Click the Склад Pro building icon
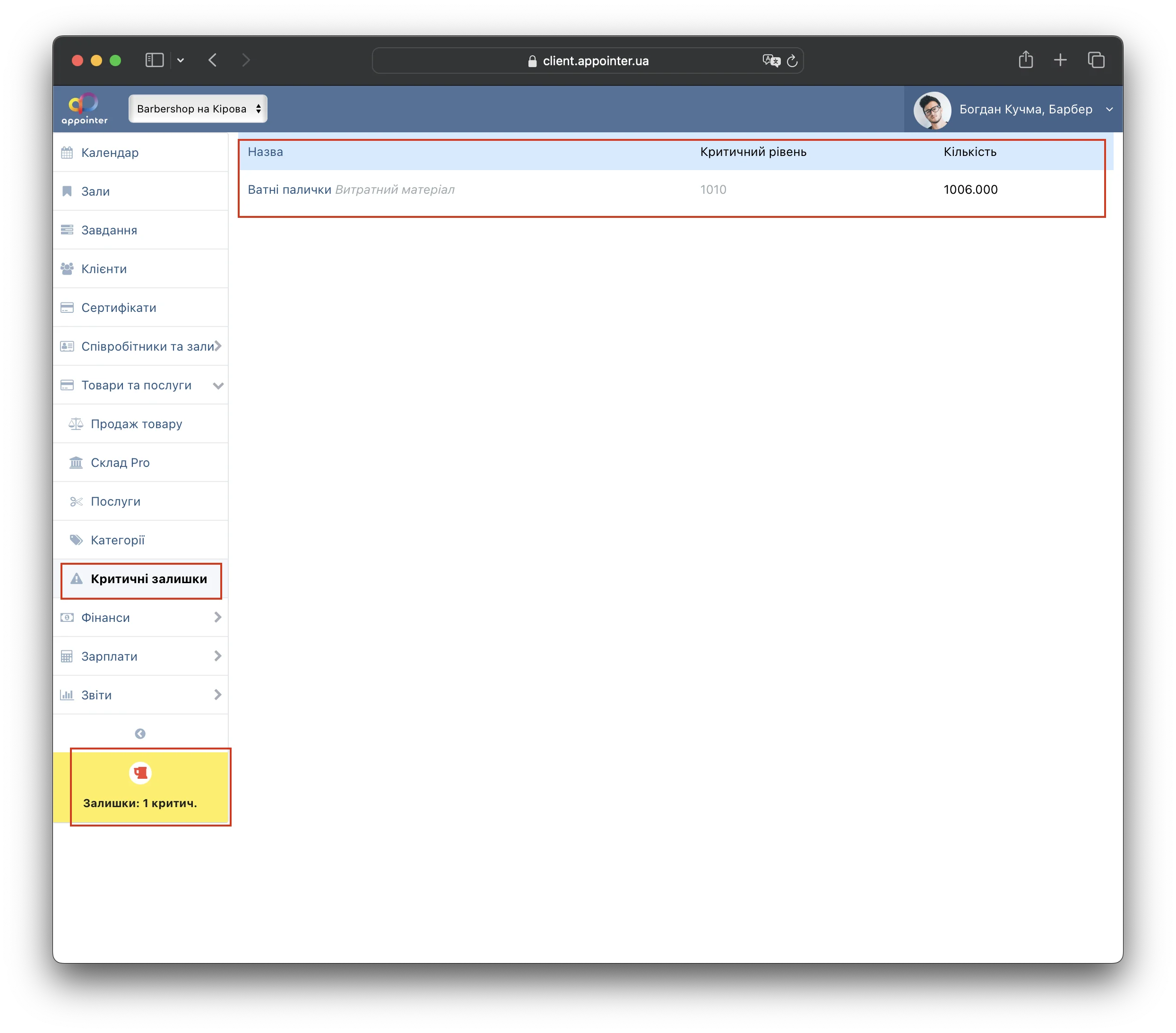1176x1033 pixels. 76,463
